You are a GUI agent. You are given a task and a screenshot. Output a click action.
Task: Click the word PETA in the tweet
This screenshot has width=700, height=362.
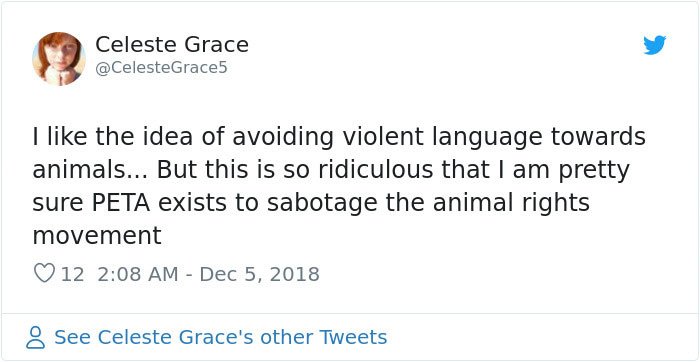pos(121,202)
